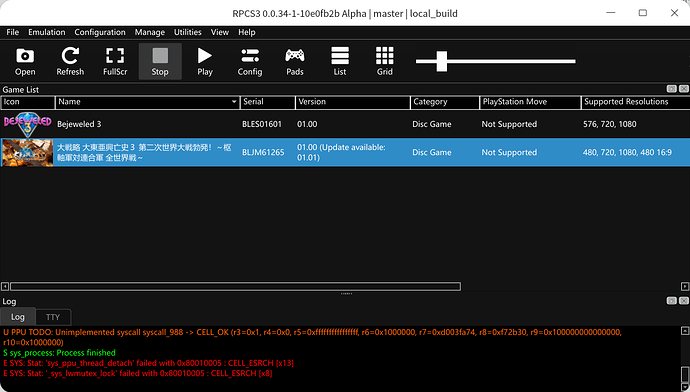Switch game view to List

pyautogui.click(x=340, y=62)
